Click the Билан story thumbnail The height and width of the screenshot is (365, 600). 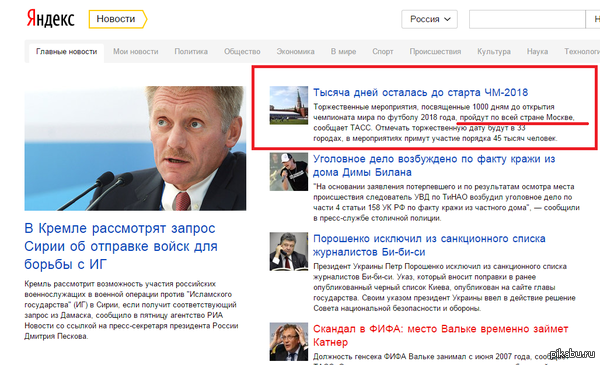pyautogui.click(x=289, y=172)
